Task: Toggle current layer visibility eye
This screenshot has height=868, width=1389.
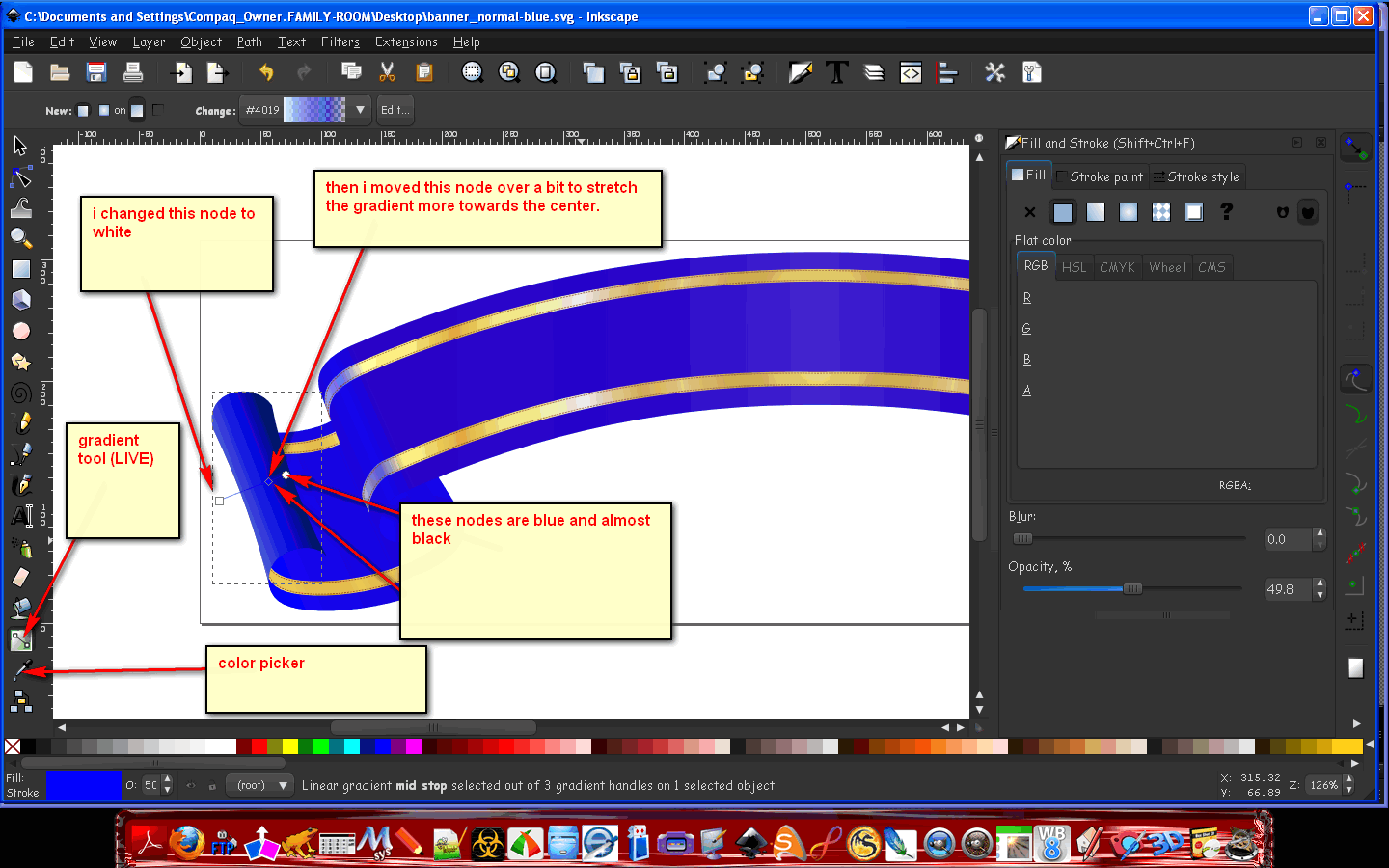Action: (190, 786)
